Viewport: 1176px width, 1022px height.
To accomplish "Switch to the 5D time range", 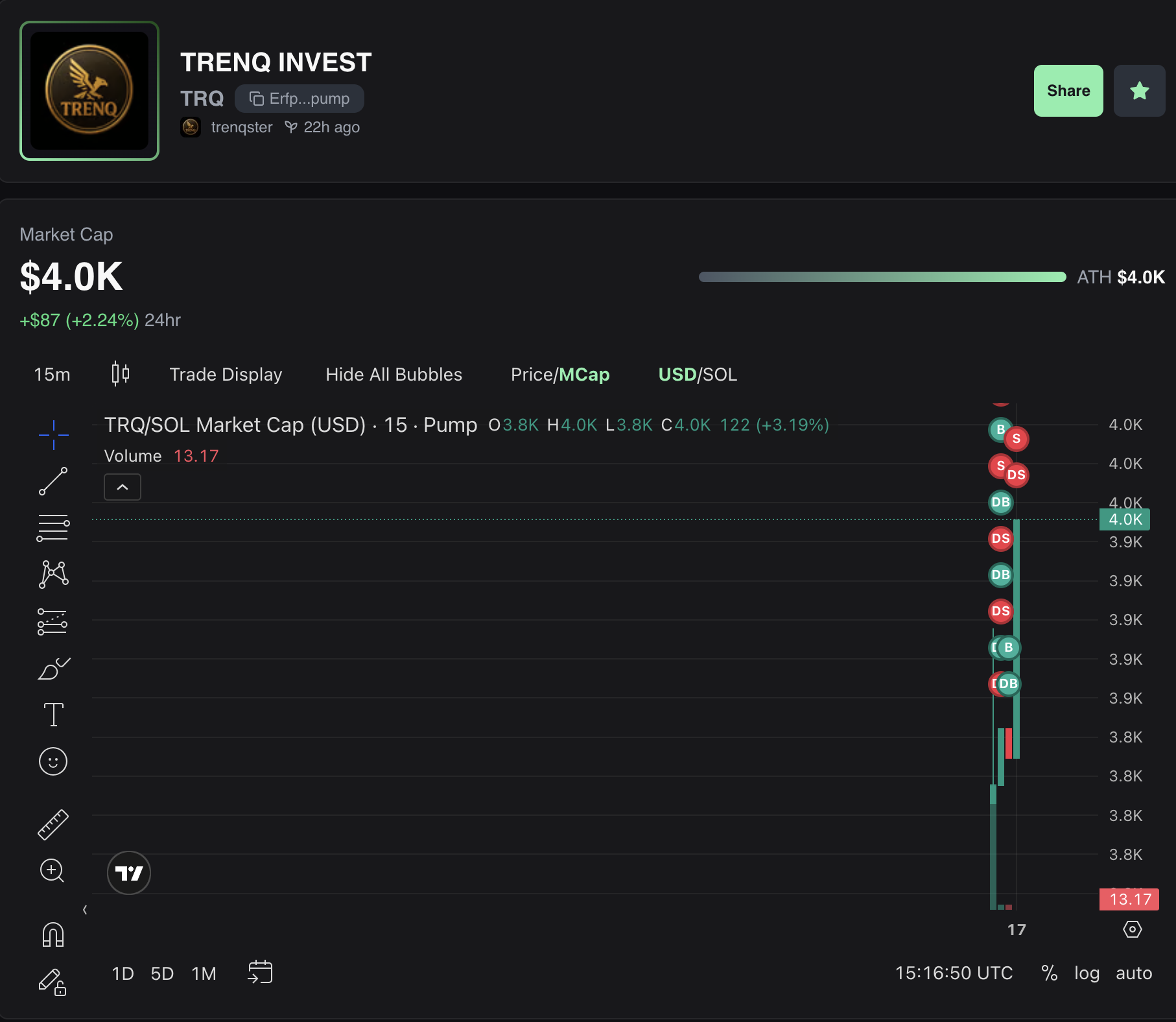I will 162,973.
